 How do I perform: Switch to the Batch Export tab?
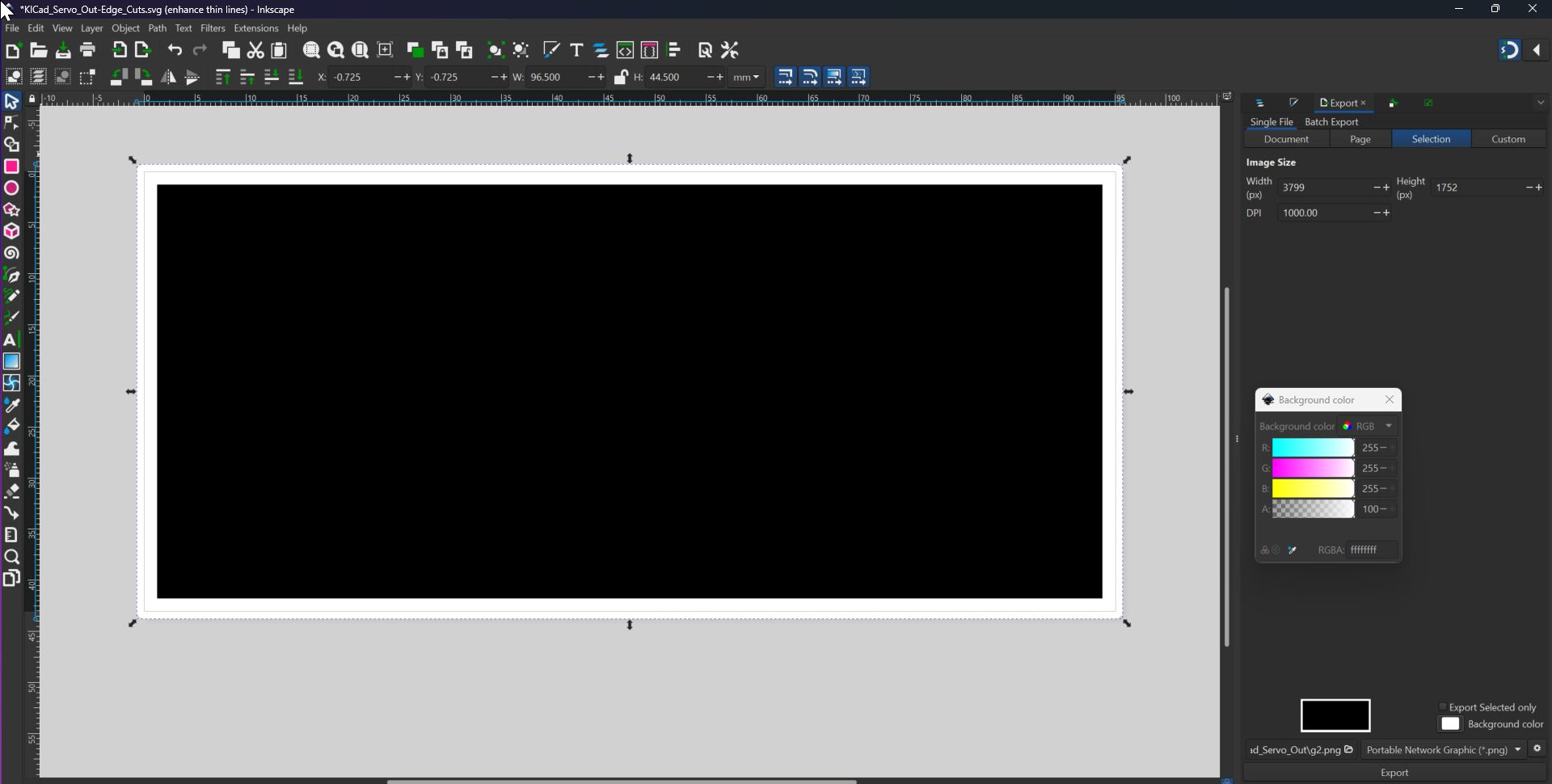click(1332, 121)
